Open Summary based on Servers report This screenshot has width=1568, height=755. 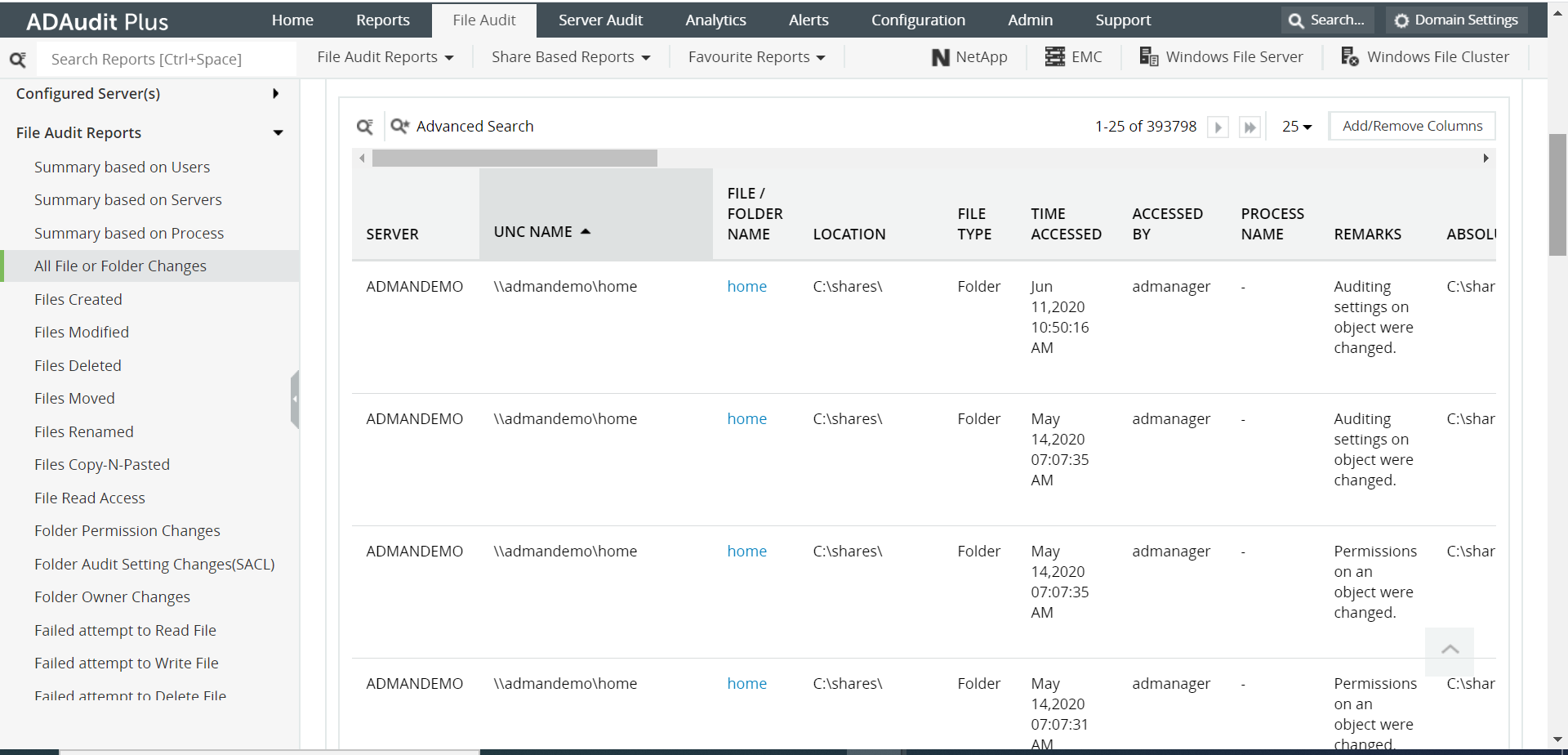click(x=128, y=200)
